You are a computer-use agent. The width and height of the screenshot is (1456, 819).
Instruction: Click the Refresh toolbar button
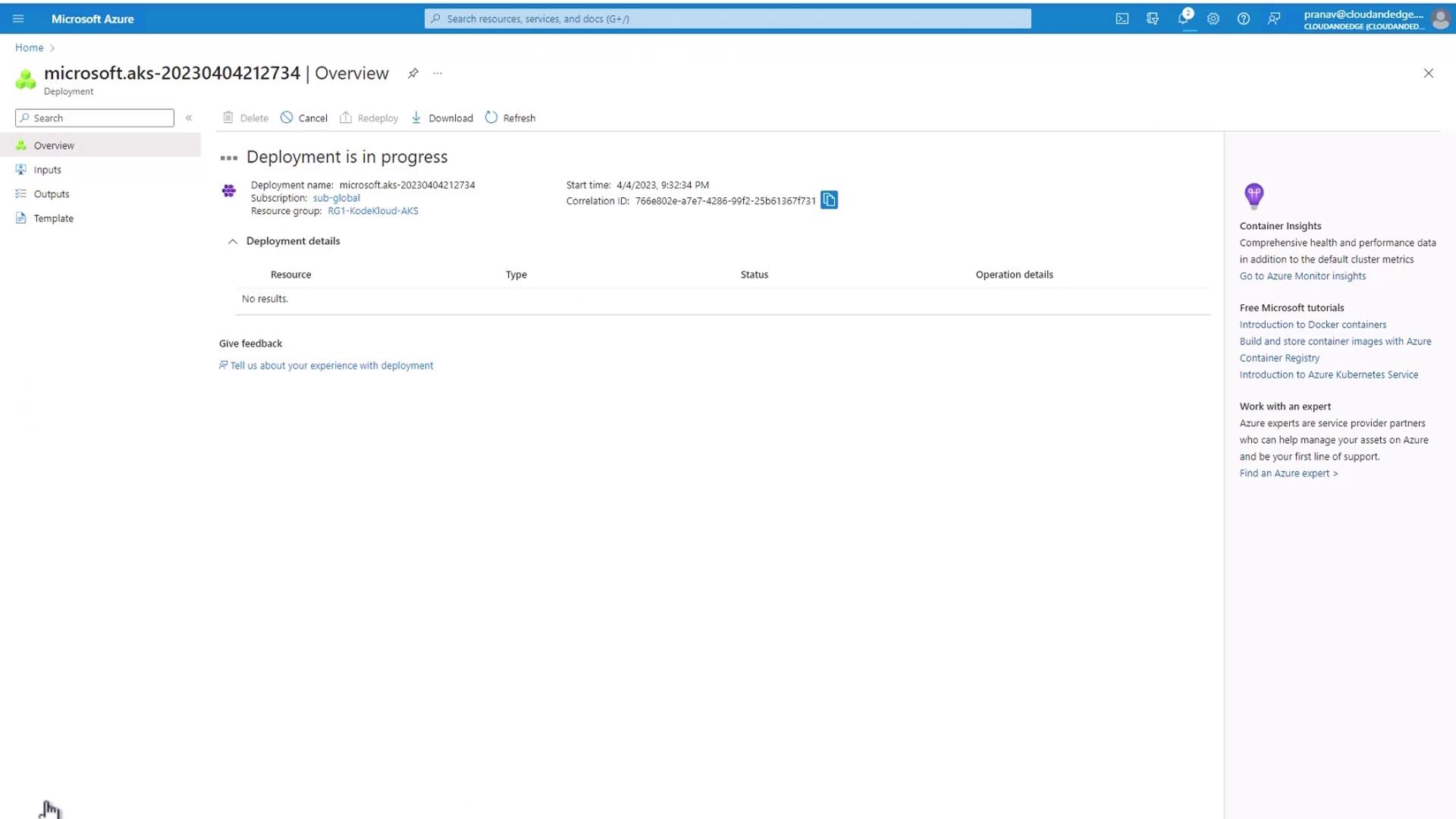click(510, 118)
